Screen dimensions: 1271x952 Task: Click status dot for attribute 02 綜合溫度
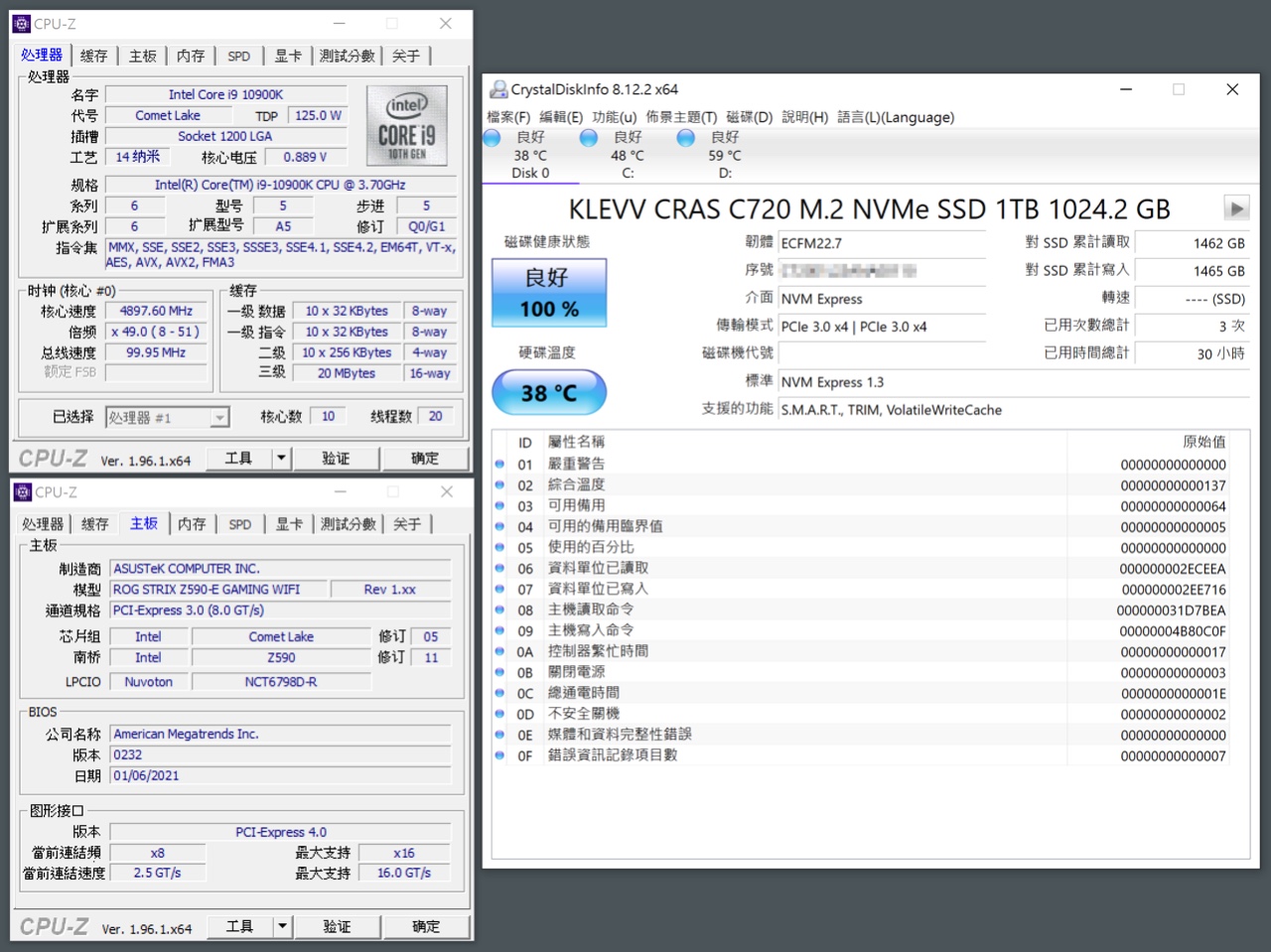click(x=500, y=484)
